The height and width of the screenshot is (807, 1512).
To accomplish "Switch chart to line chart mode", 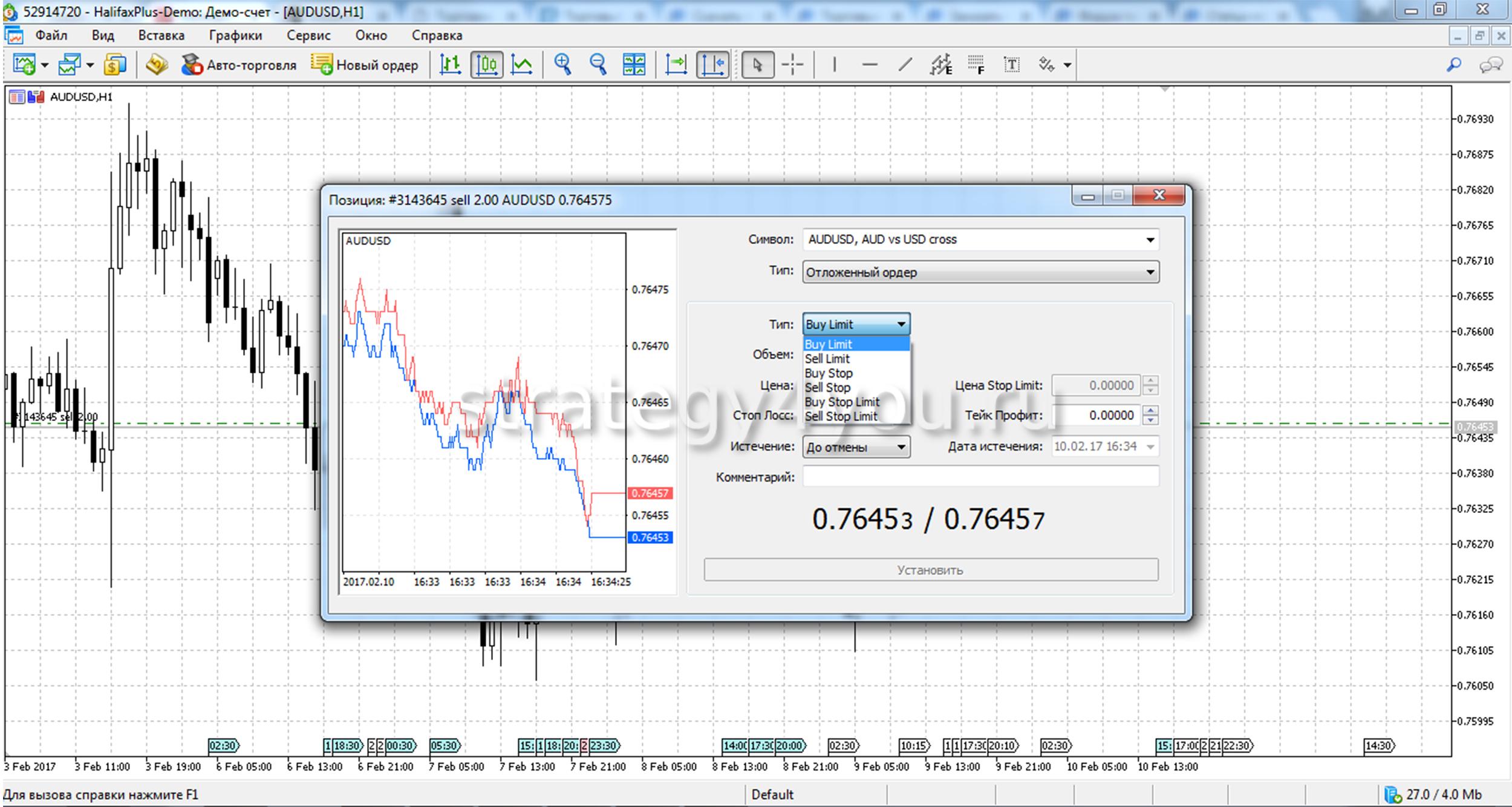I will 521,65.
